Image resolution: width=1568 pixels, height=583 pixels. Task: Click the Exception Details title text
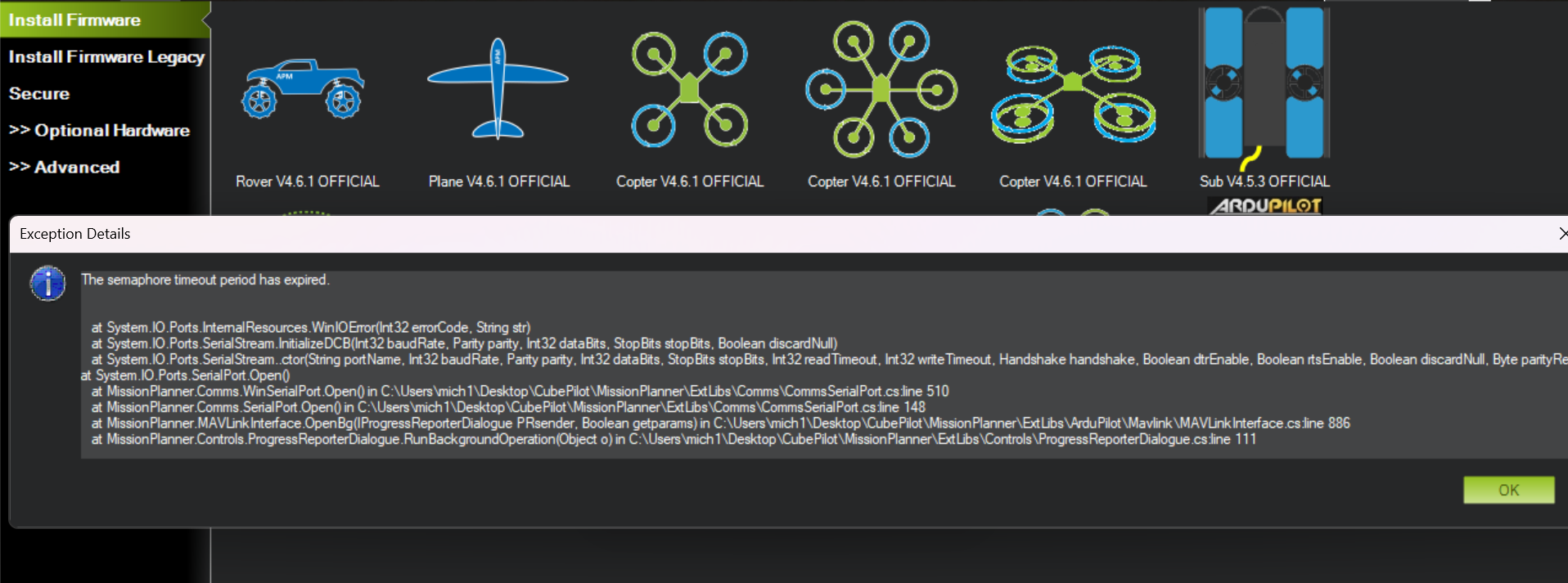(x=75, y=234)
